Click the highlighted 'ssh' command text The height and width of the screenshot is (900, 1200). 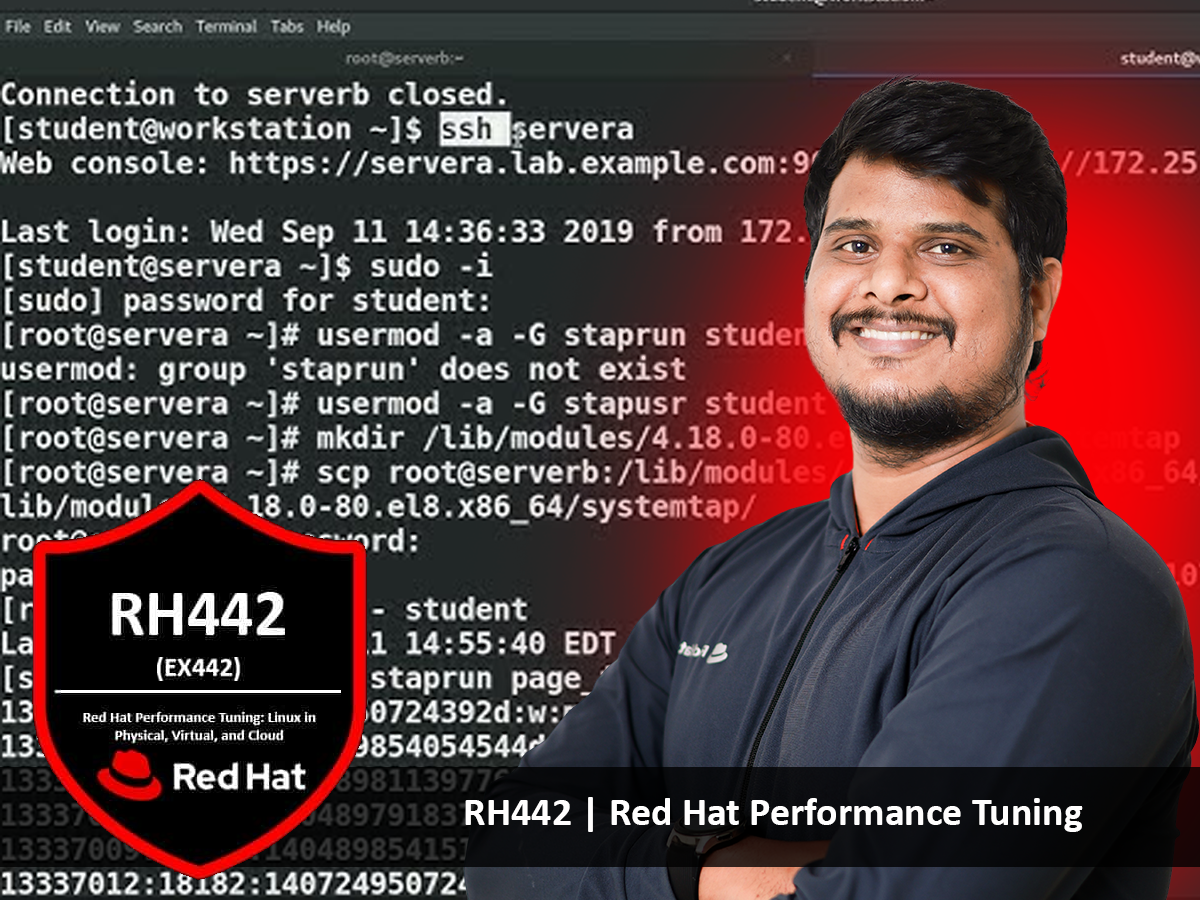[475, 129]
